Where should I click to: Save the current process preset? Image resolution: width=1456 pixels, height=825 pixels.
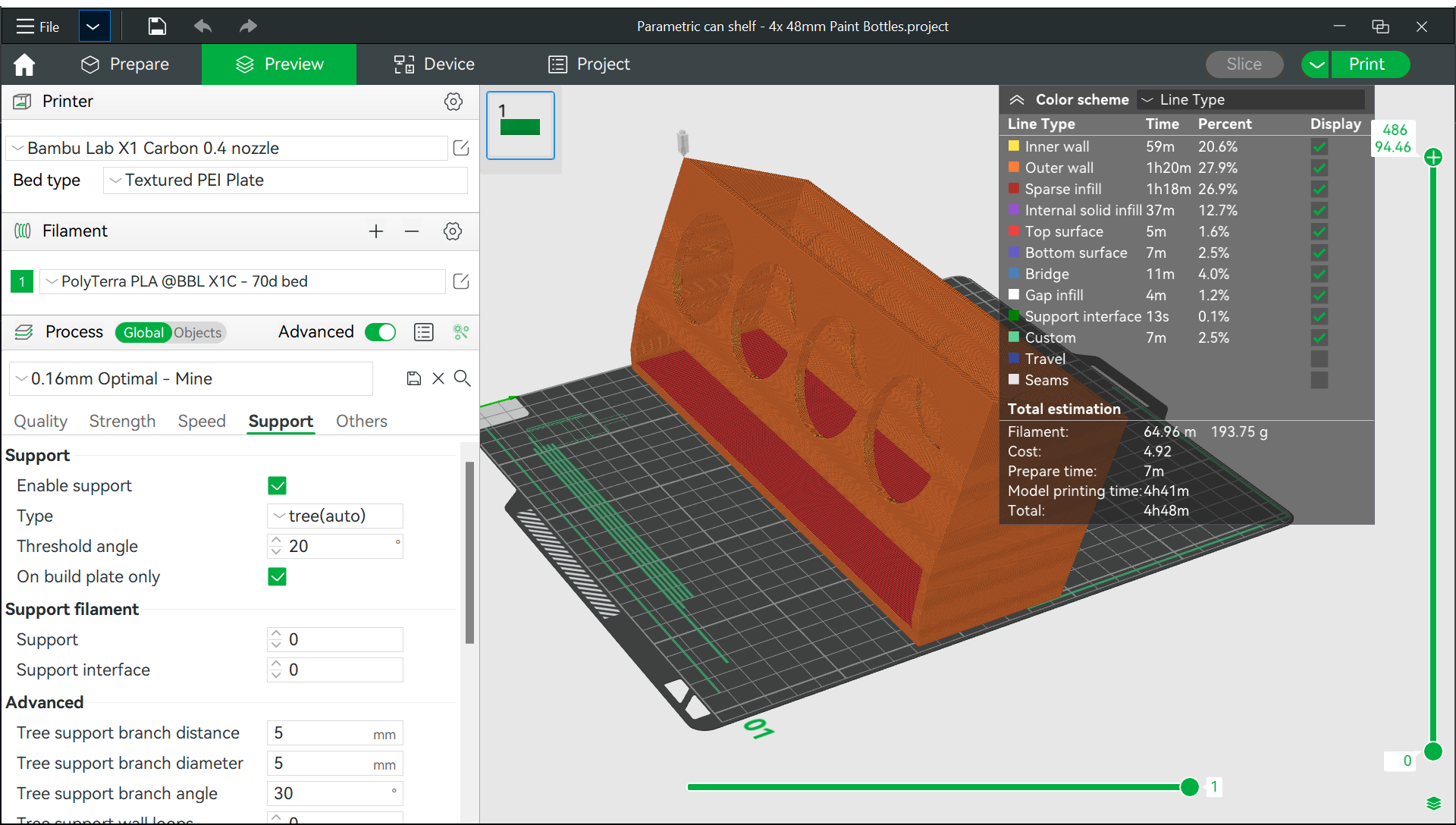tap(413, 378)
